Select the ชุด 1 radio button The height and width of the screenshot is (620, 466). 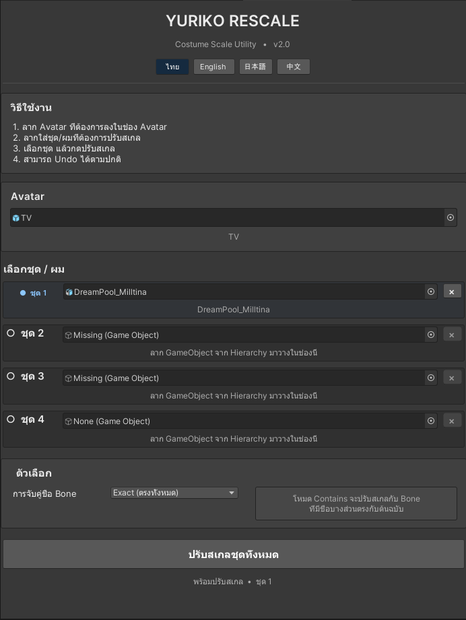[23, 293]
